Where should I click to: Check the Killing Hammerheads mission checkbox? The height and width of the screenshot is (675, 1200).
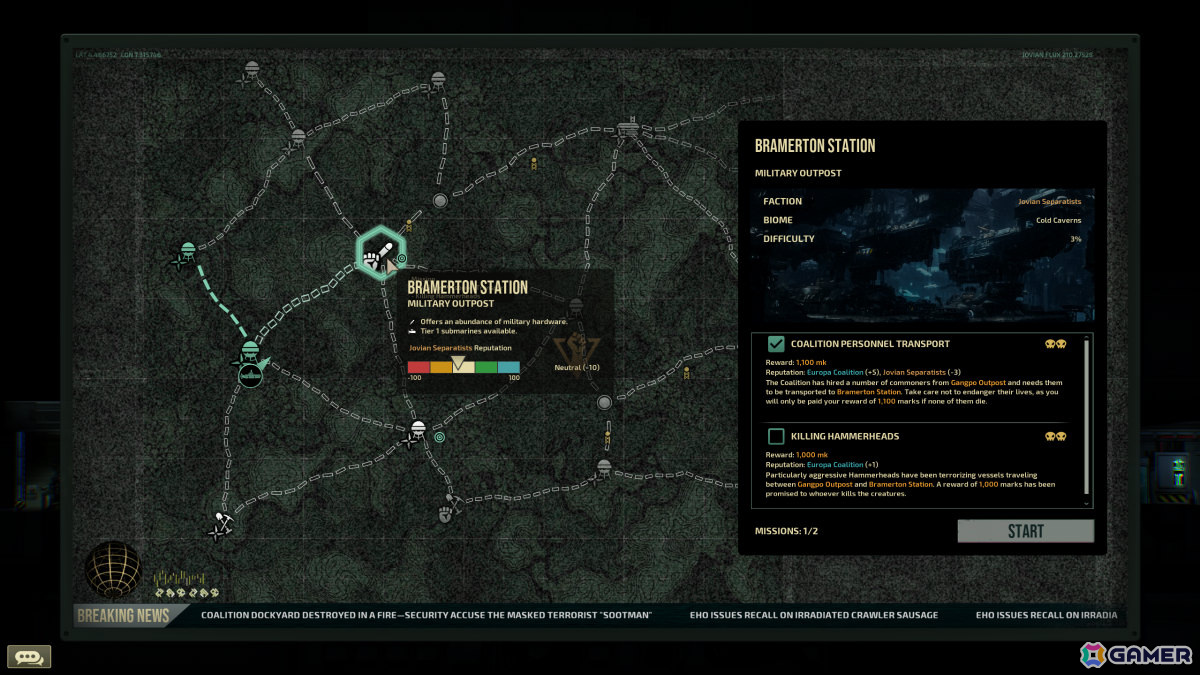coord(776,436)
